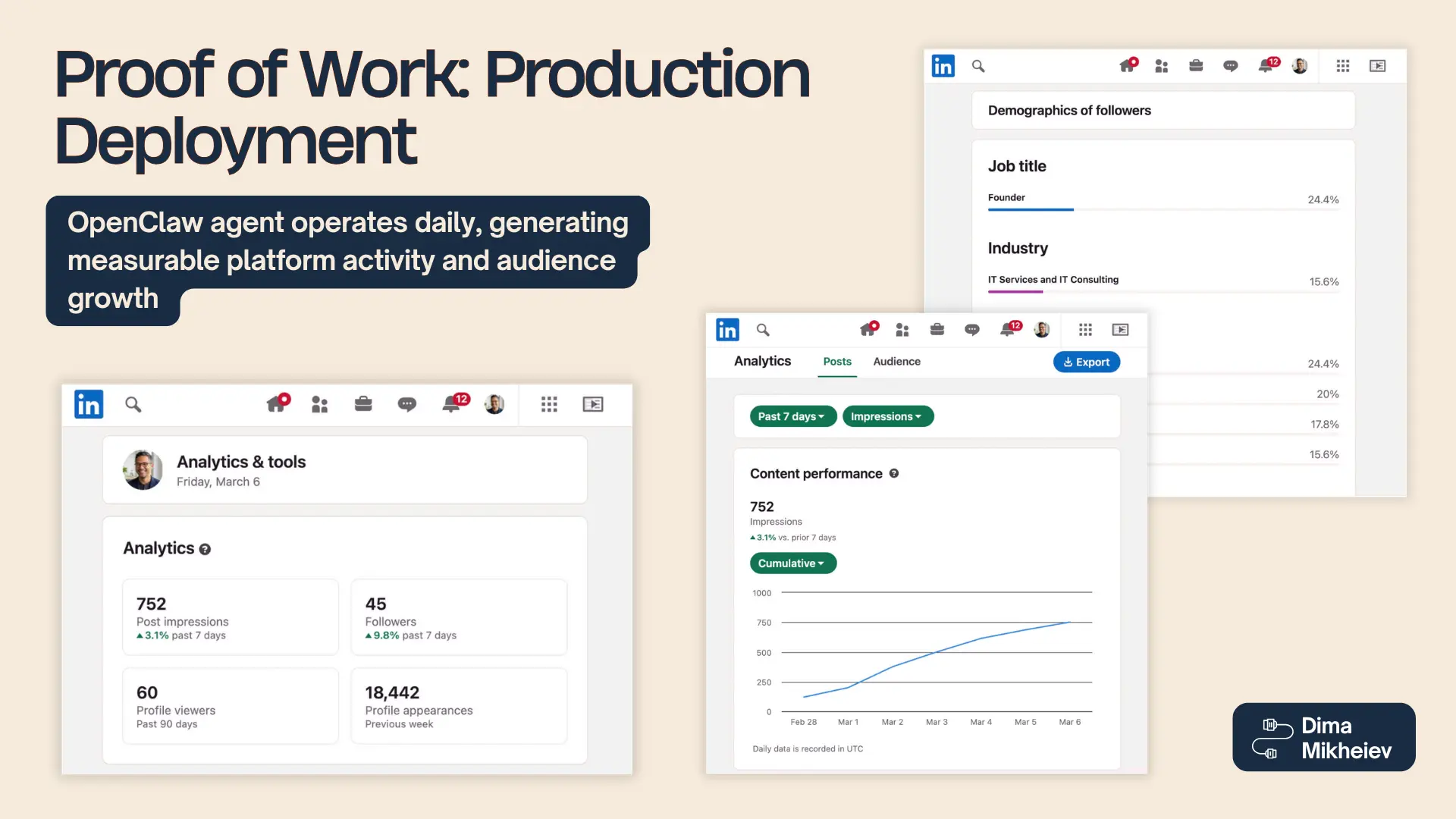Open search icon in Analytics & tools window
The image size is (1456, 819).
[133, 404]
